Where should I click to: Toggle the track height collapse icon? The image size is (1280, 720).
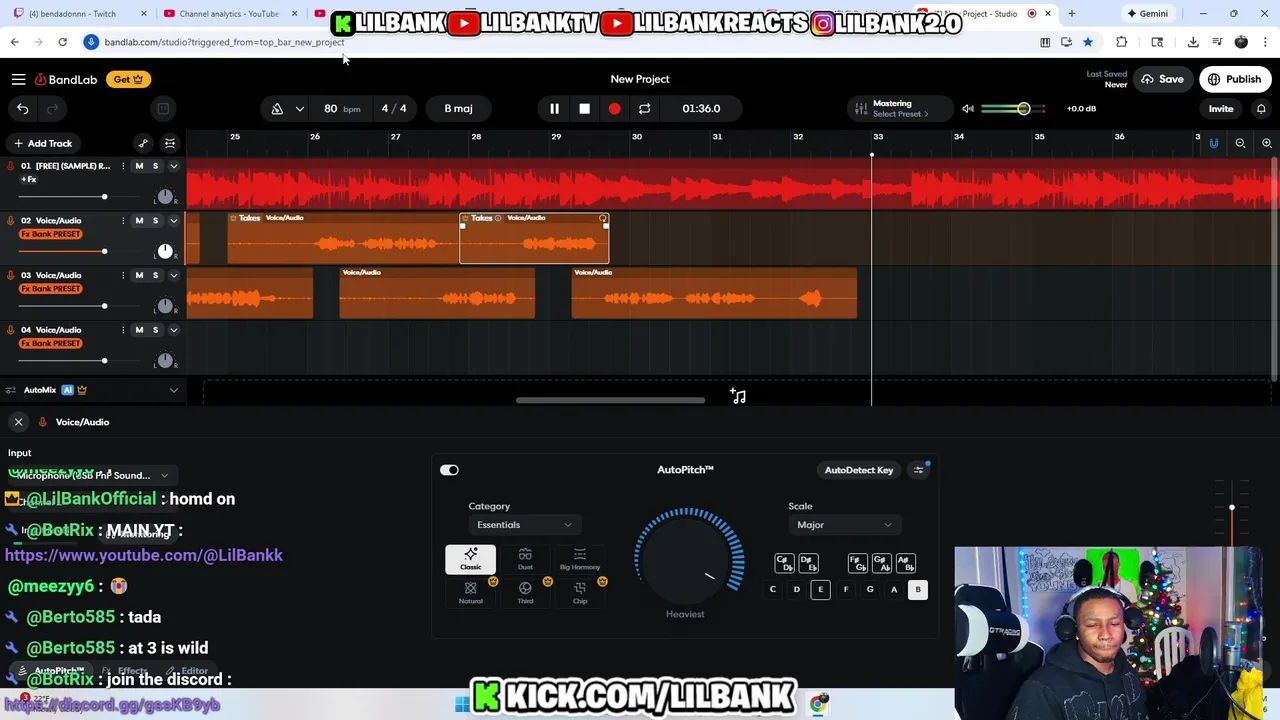[x=170, y=143]
